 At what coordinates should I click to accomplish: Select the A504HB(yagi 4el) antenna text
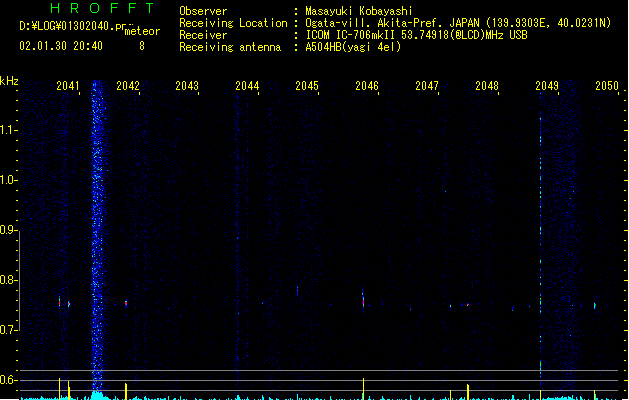click(x=353, y=47)
